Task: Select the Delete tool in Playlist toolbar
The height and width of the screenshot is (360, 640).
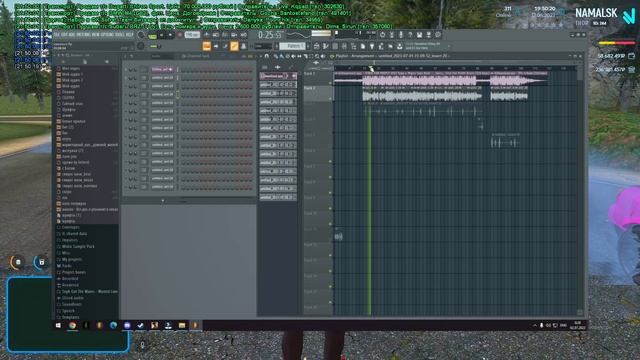Action: tap(287, 56)
